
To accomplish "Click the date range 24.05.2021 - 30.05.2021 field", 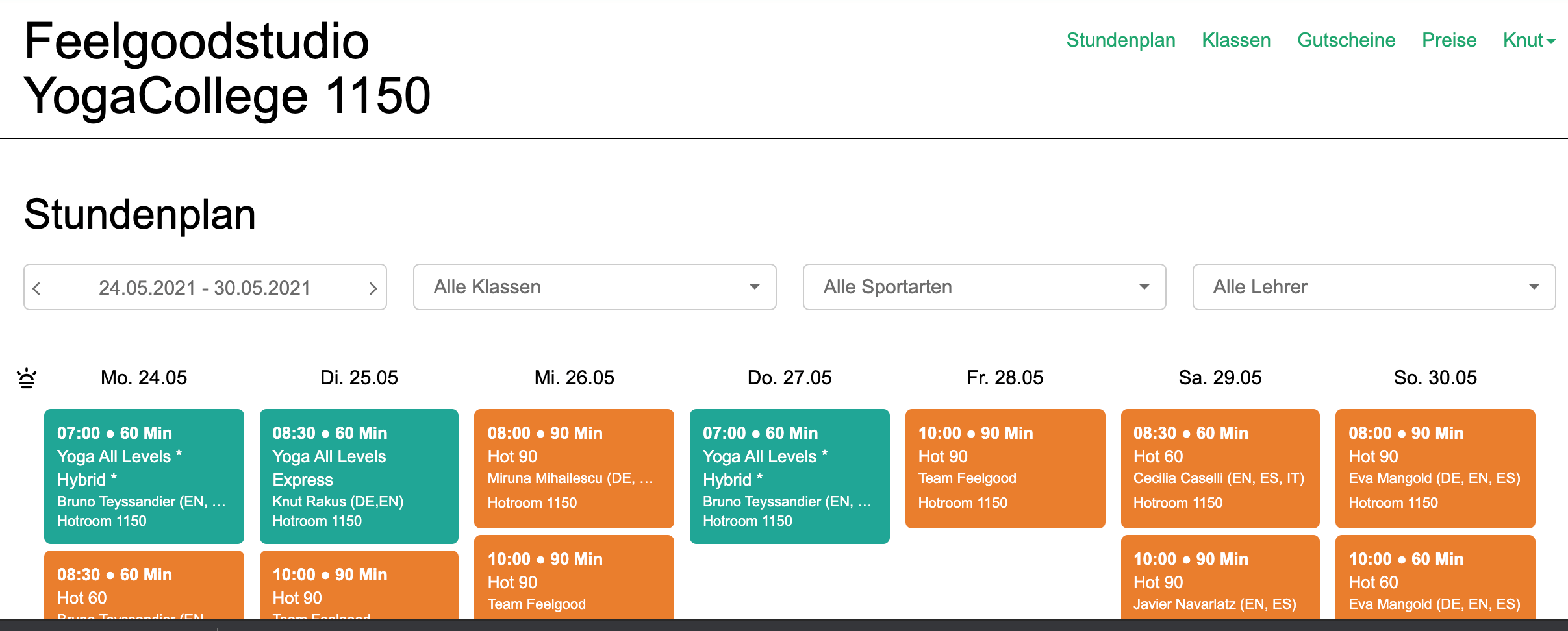I will click(x=205, y=288).
